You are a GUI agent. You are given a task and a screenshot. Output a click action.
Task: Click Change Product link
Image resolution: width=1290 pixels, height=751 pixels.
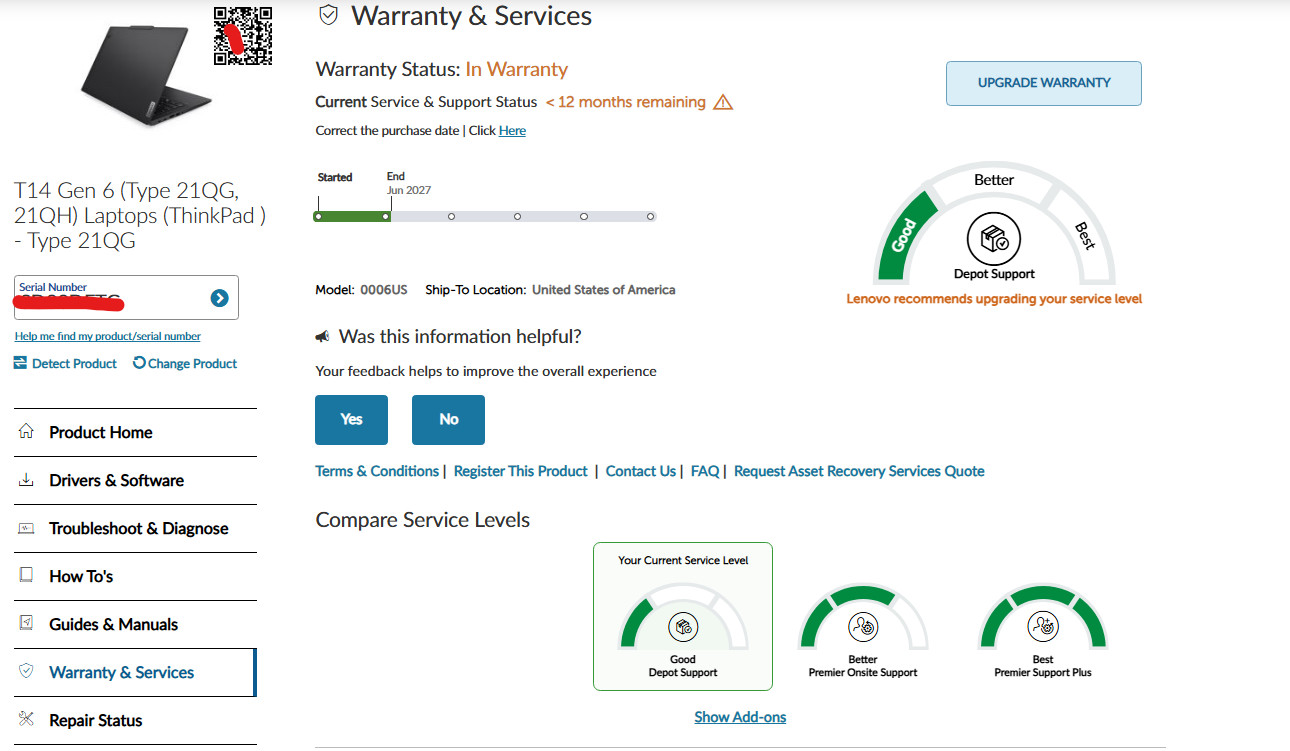[x=192, y=363]
